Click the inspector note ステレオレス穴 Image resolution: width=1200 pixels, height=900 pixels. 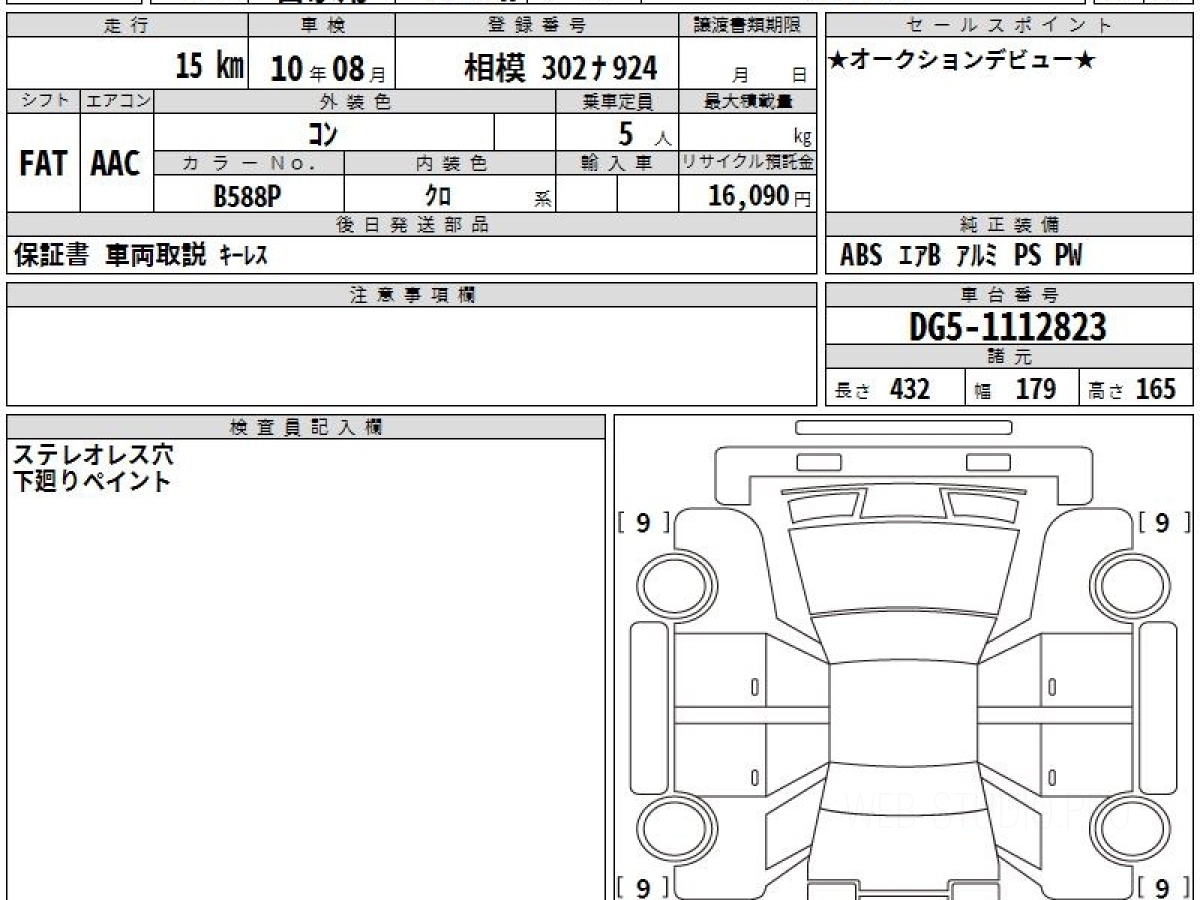click(x=93, y=455)
